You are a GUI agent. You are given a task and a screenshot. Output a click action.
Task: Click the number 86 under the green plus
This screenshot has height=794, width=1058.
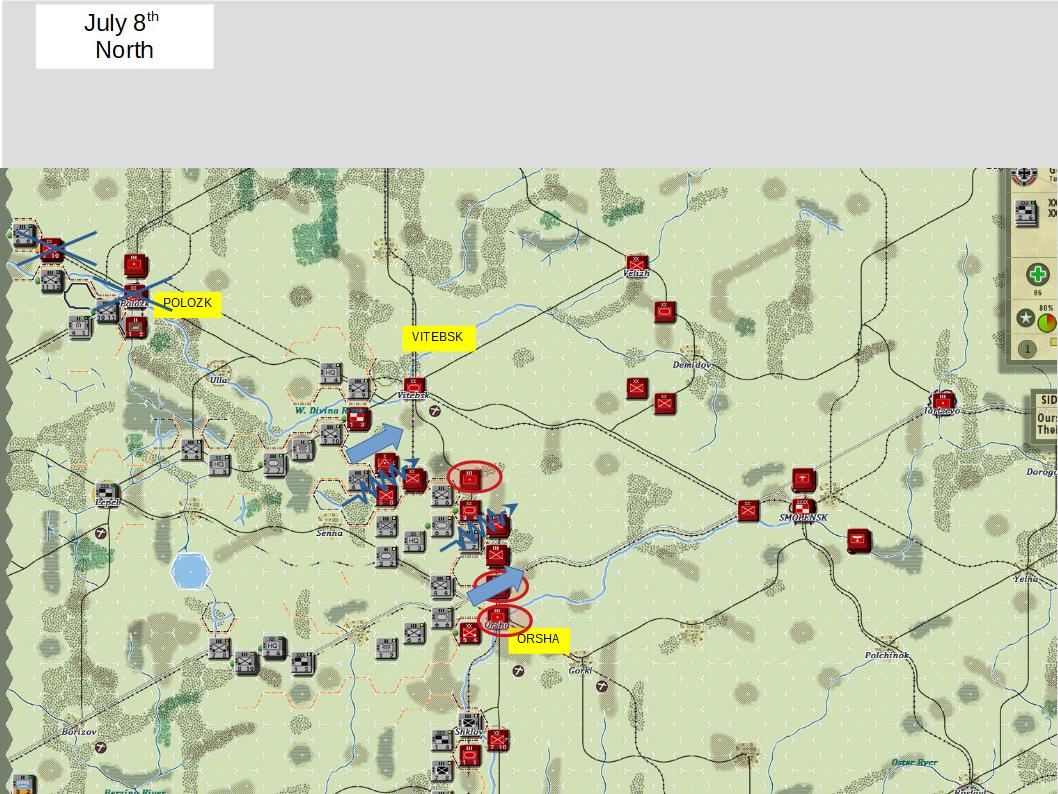click(x=1037, y=293)
